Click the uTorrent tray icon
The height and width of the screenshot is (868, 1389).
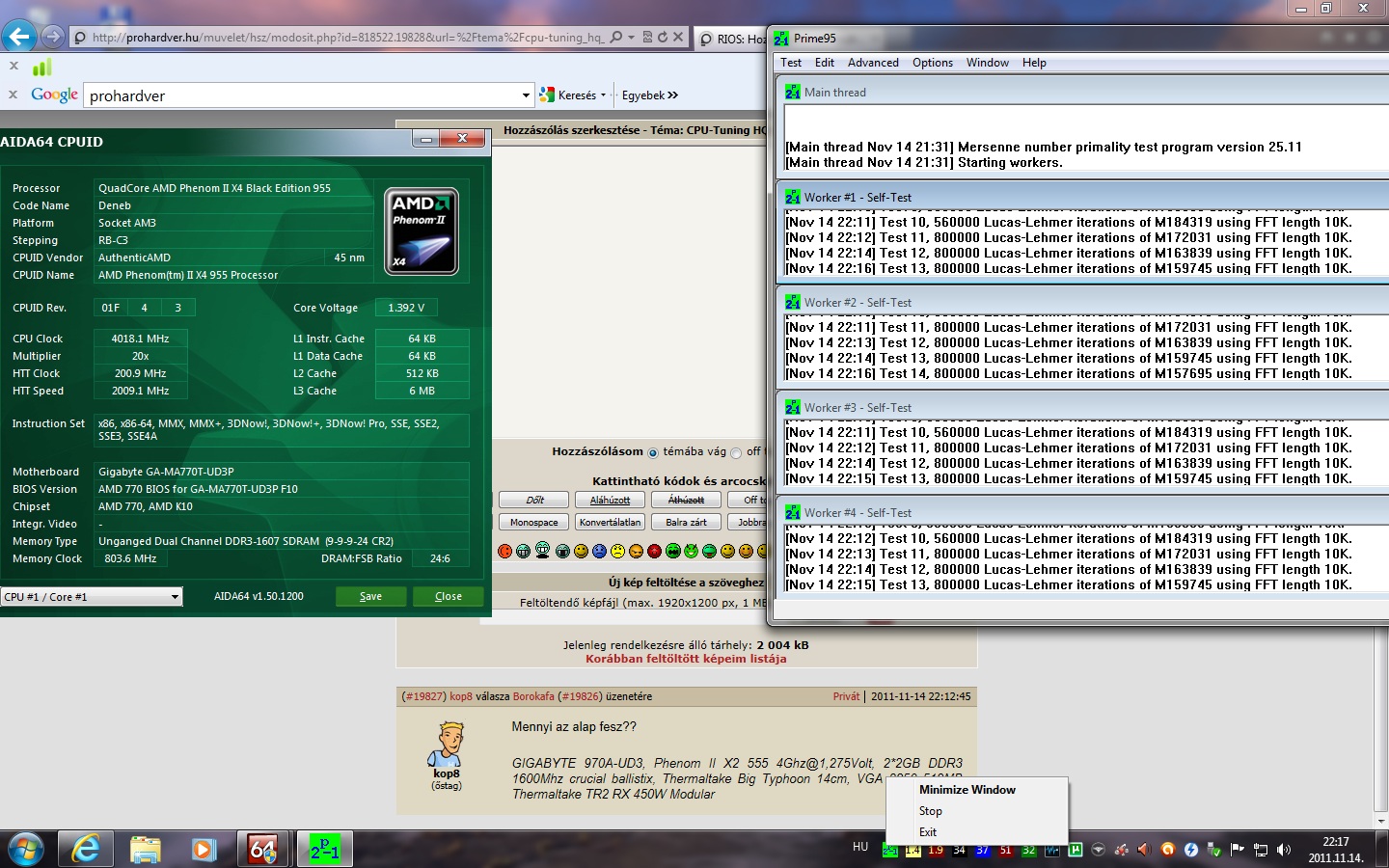[1076, 850]
